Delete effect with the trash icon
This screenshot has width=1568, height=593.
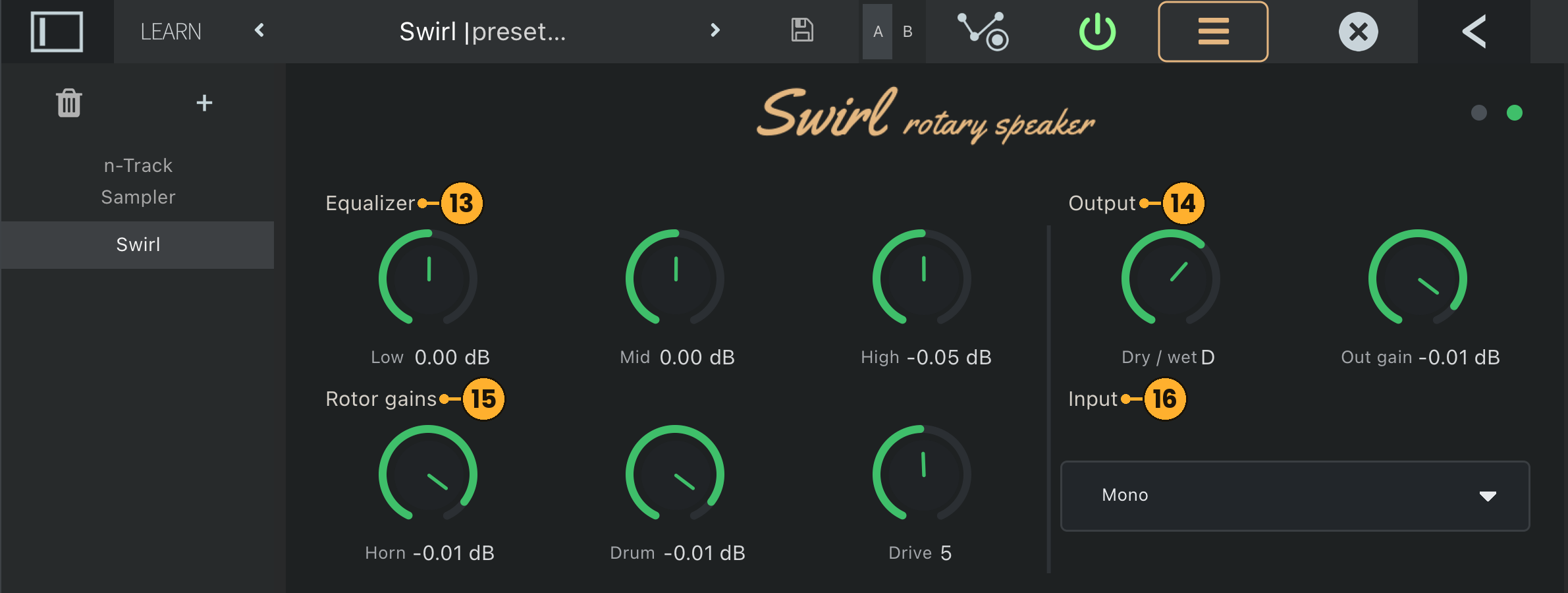click(x=68, y=103)
